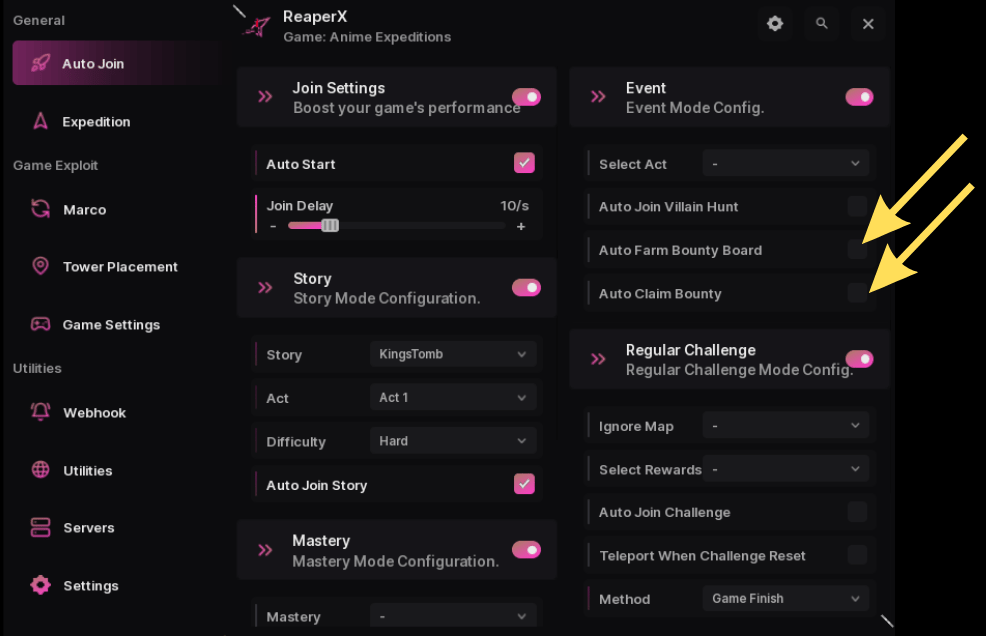Click the ReaperX logo icon
The height and width of the screenshot is (636, 986).
pyautogui.click(x=258, y=26)
